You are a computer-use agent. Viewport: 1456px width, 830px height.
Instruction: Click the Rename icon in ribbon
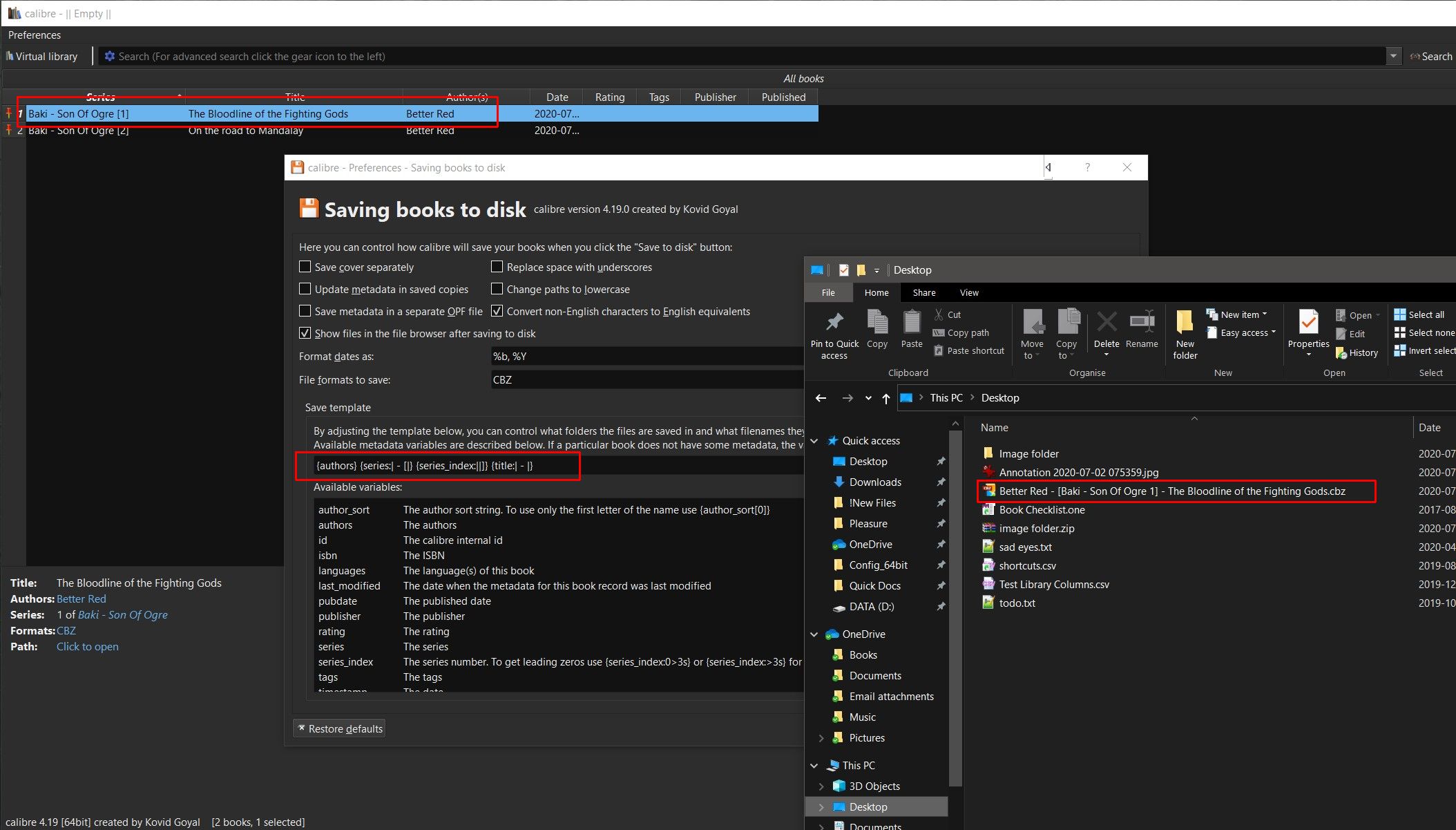(1141, 322)
